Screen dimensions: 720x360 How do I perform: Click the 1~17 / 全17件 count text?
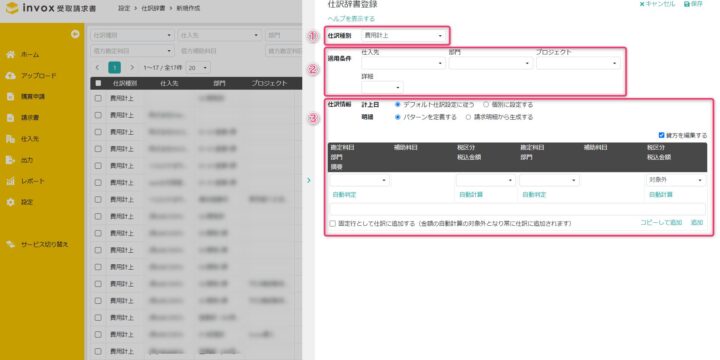point(163,68)
